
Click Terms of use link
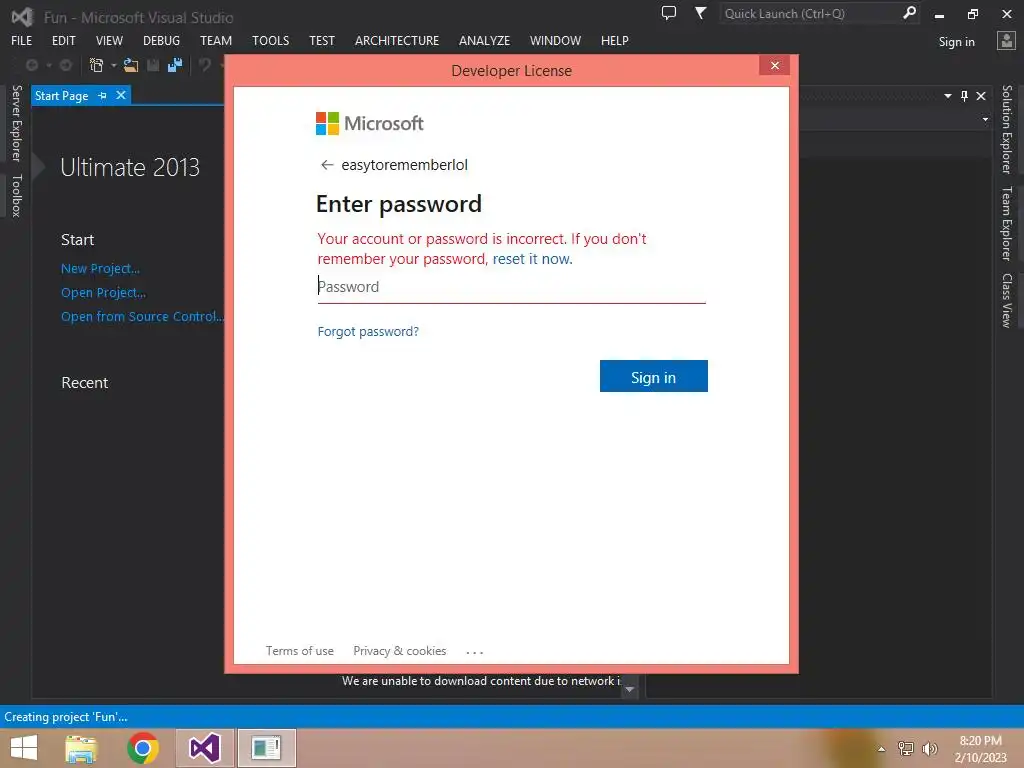point(299,651)
